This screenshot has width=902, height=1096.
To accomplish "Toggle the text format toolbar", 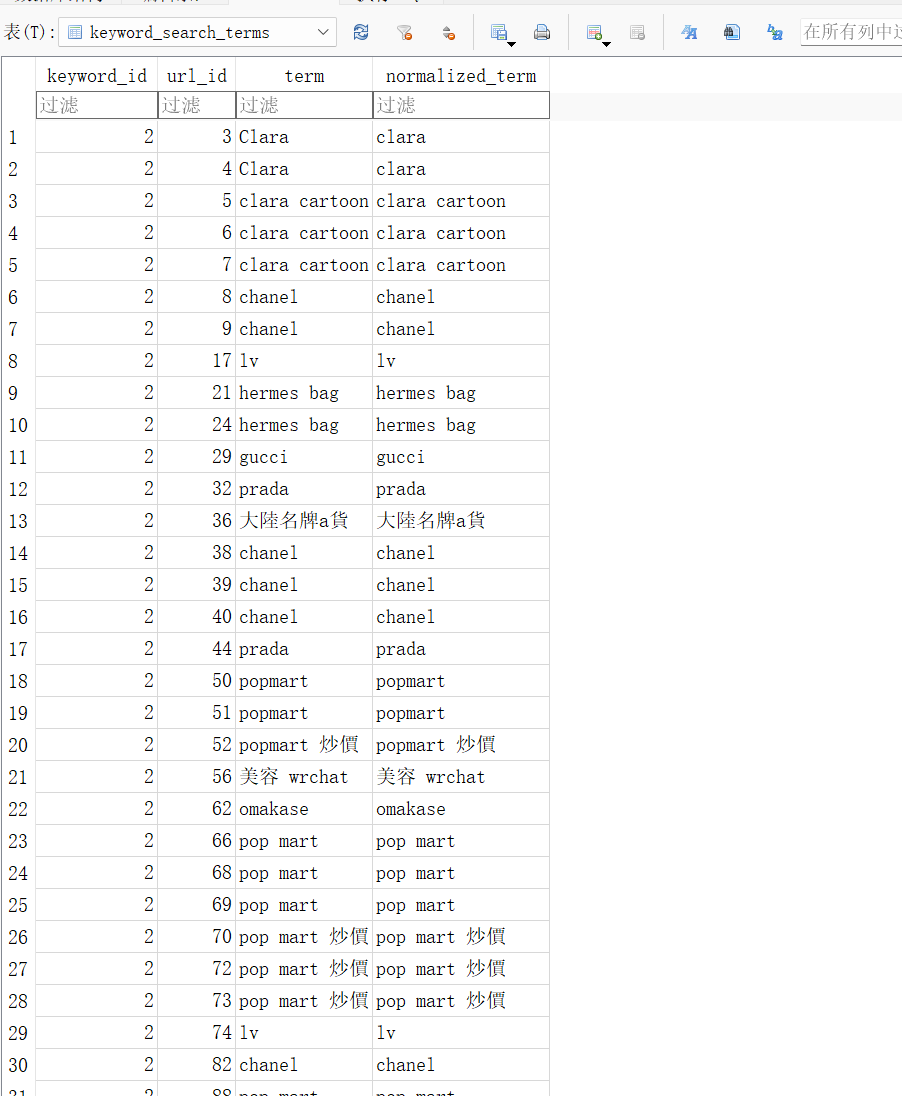I will click(x=689, y=33).
